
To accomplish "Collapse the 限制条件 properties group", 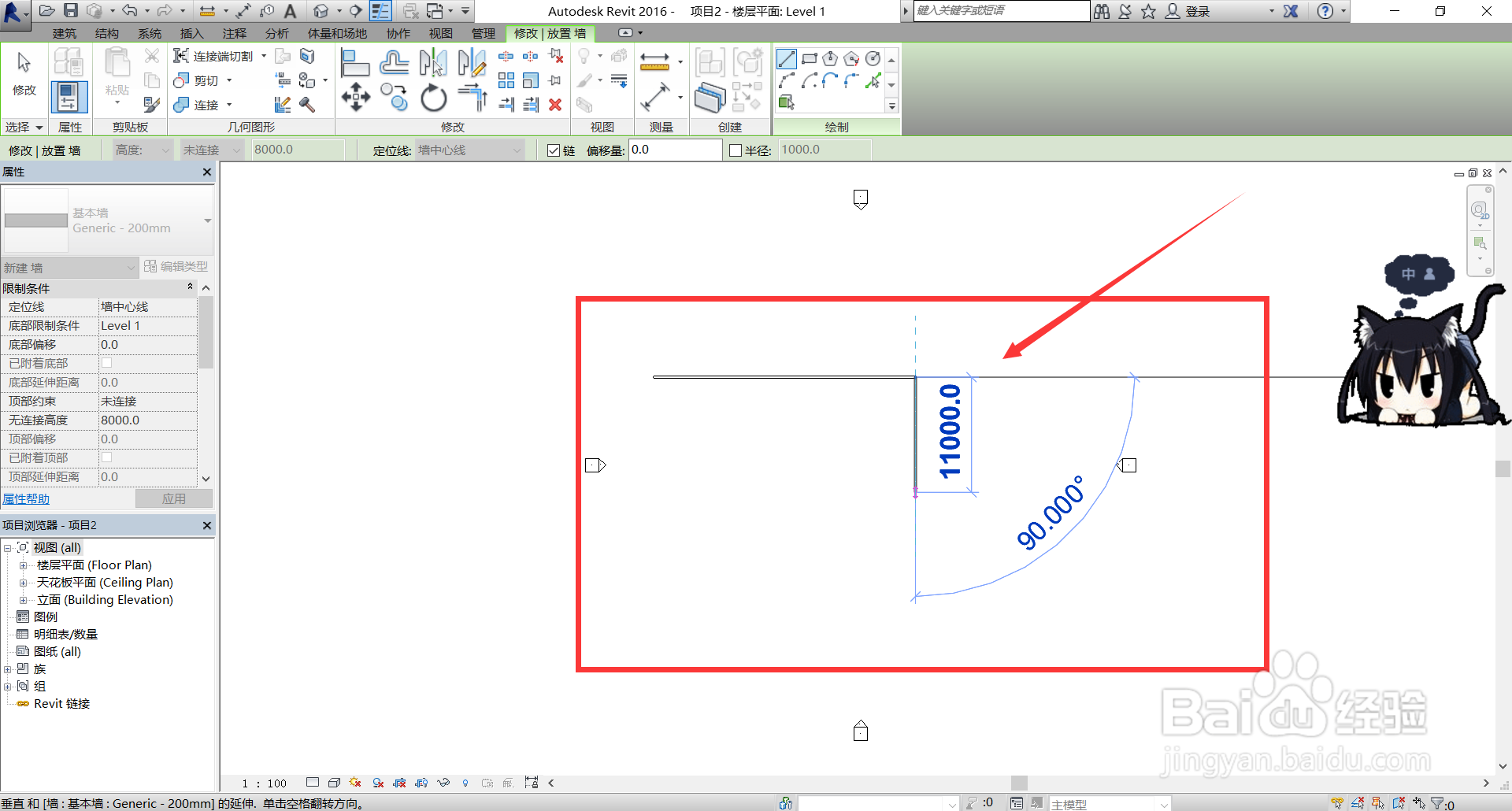I will pyautogui.click(x=191, y=287).
